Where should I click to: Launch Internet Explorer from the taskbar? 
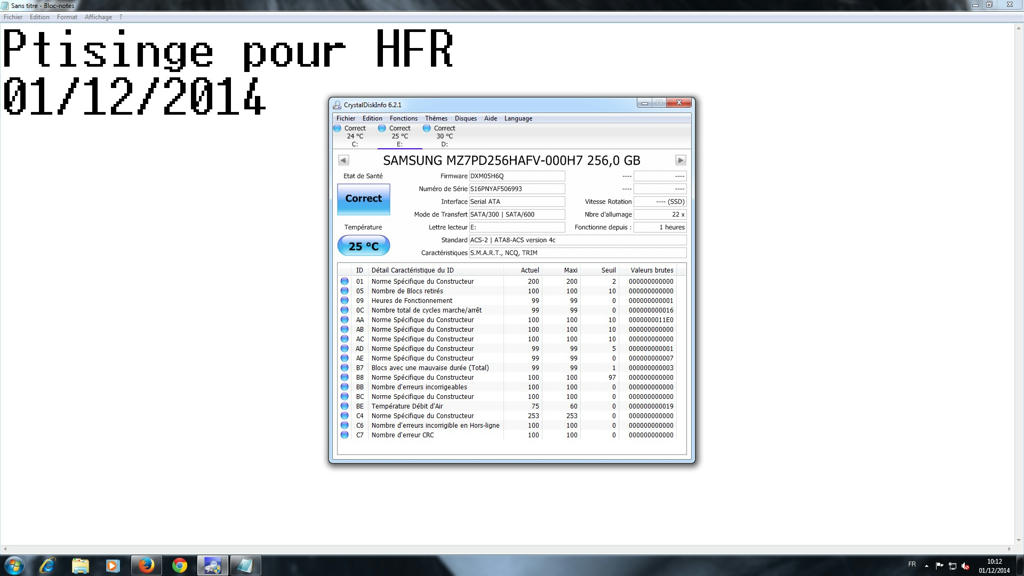47,566
